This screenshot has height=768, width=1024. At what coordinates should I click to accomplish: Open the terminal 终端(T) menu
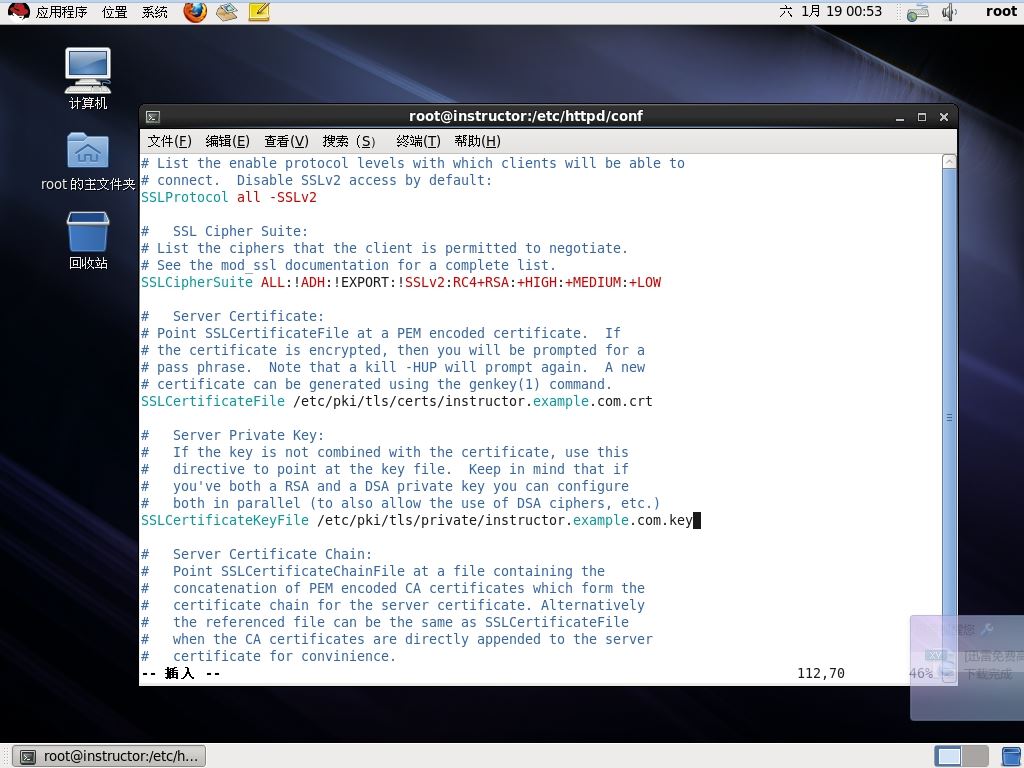click(418, 141)
